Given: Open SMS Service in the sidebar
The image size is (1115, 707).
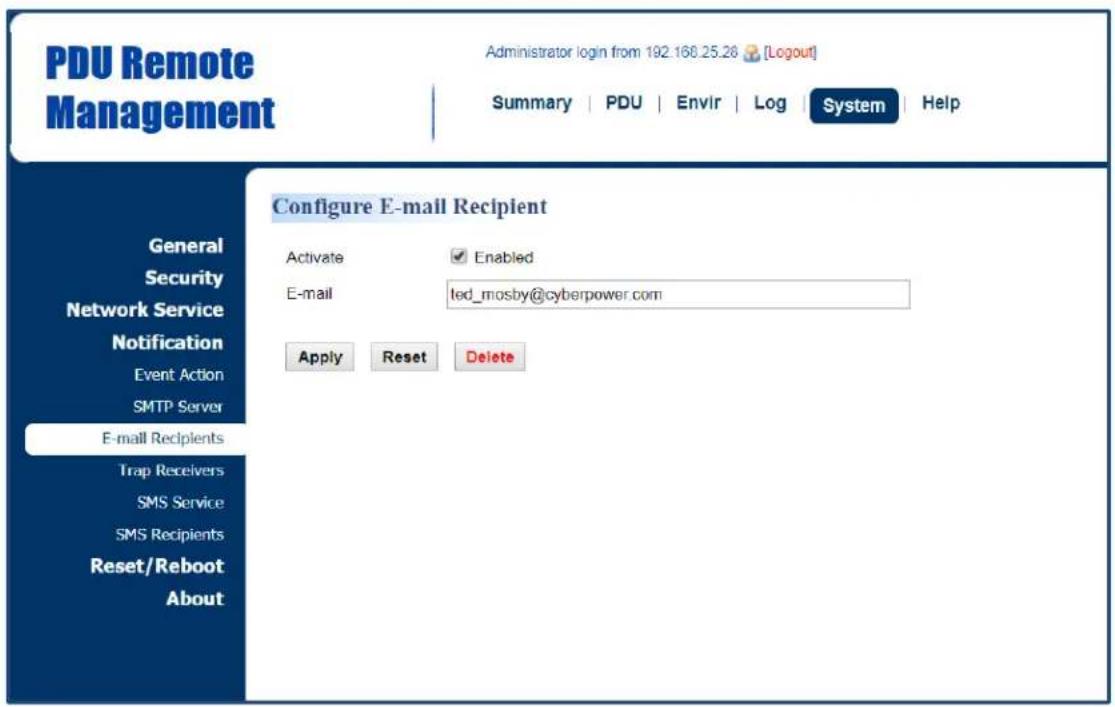Looking at the screenshot, I should (x=181, y=503).
